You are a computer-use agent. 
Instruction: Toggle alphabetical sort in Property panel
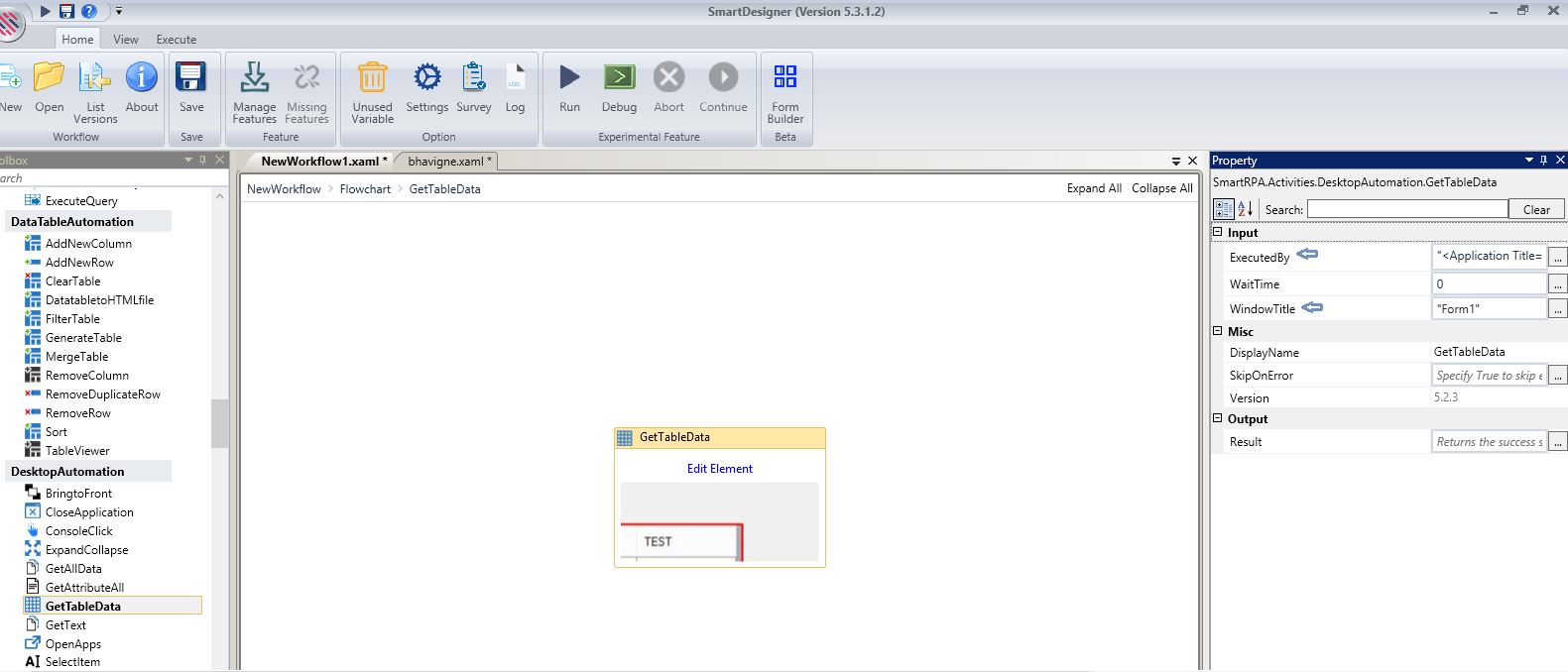pyautogui.click(x=1246, y=209)
